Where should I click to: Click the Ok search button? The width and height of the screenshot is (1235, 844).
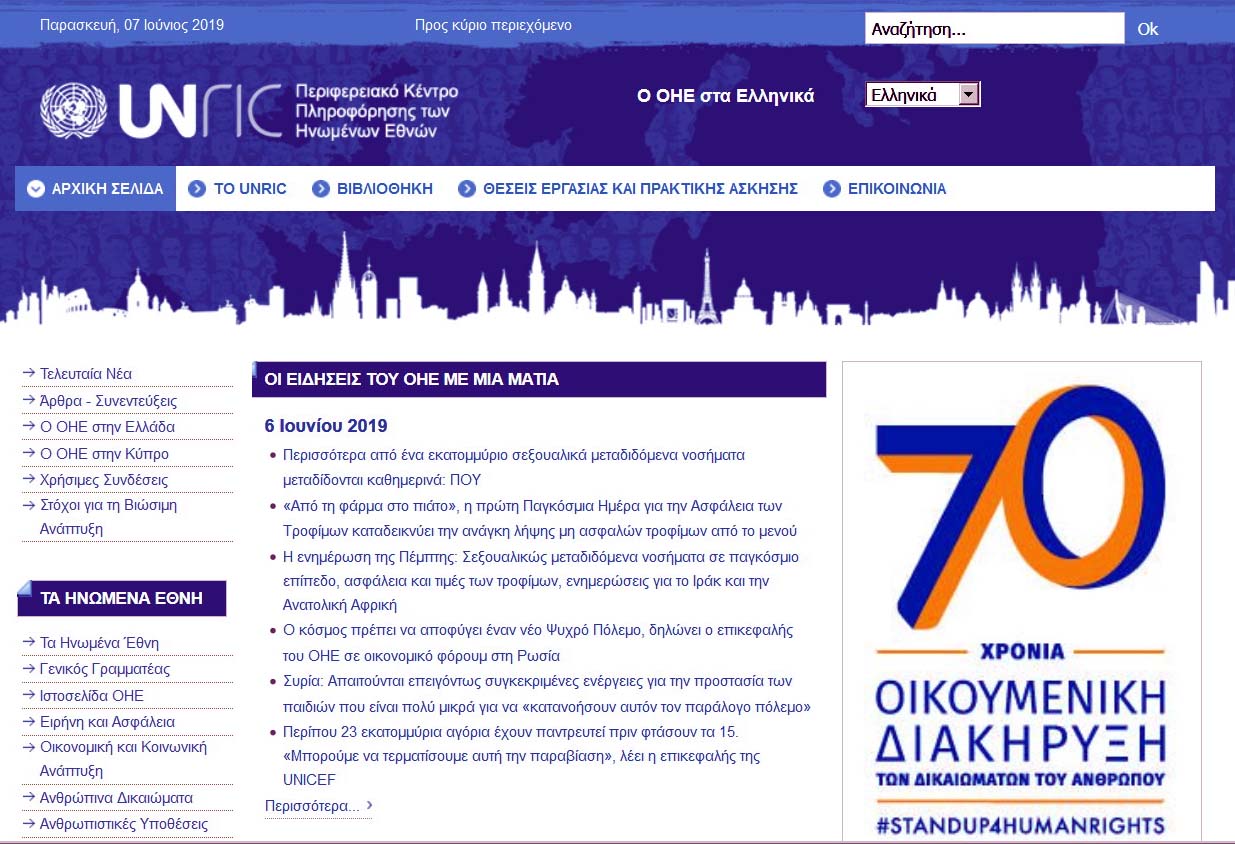(x=1147, y=29)
